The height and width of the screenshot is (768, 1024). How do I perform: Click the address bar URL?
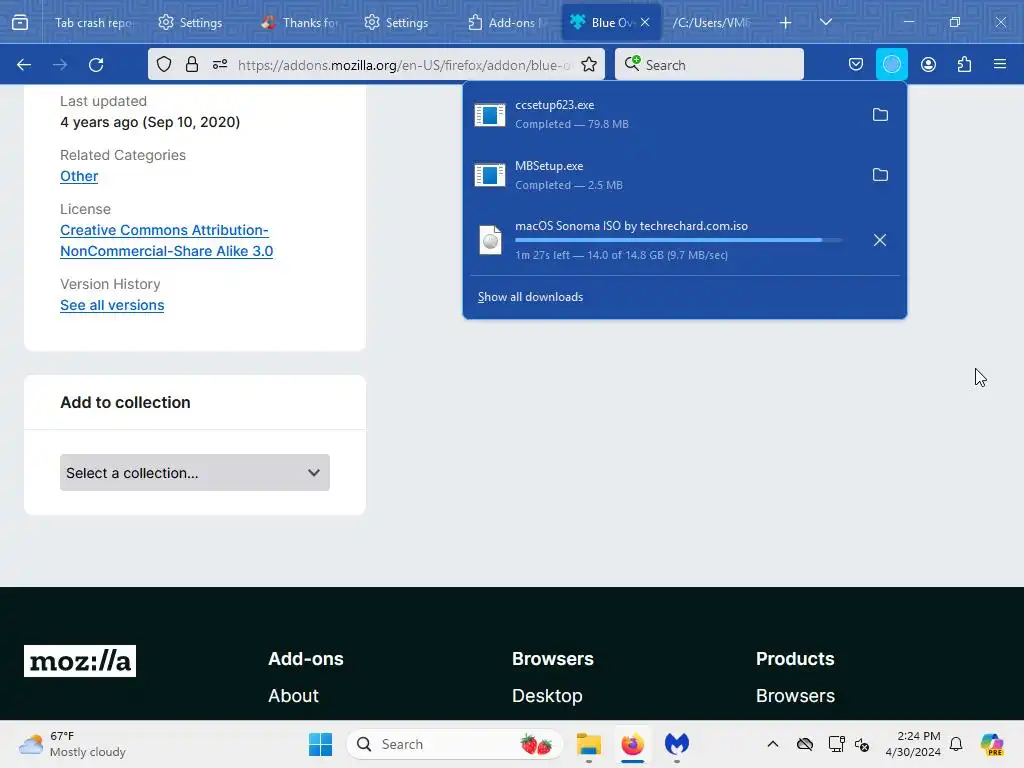[x=405, y=65]
